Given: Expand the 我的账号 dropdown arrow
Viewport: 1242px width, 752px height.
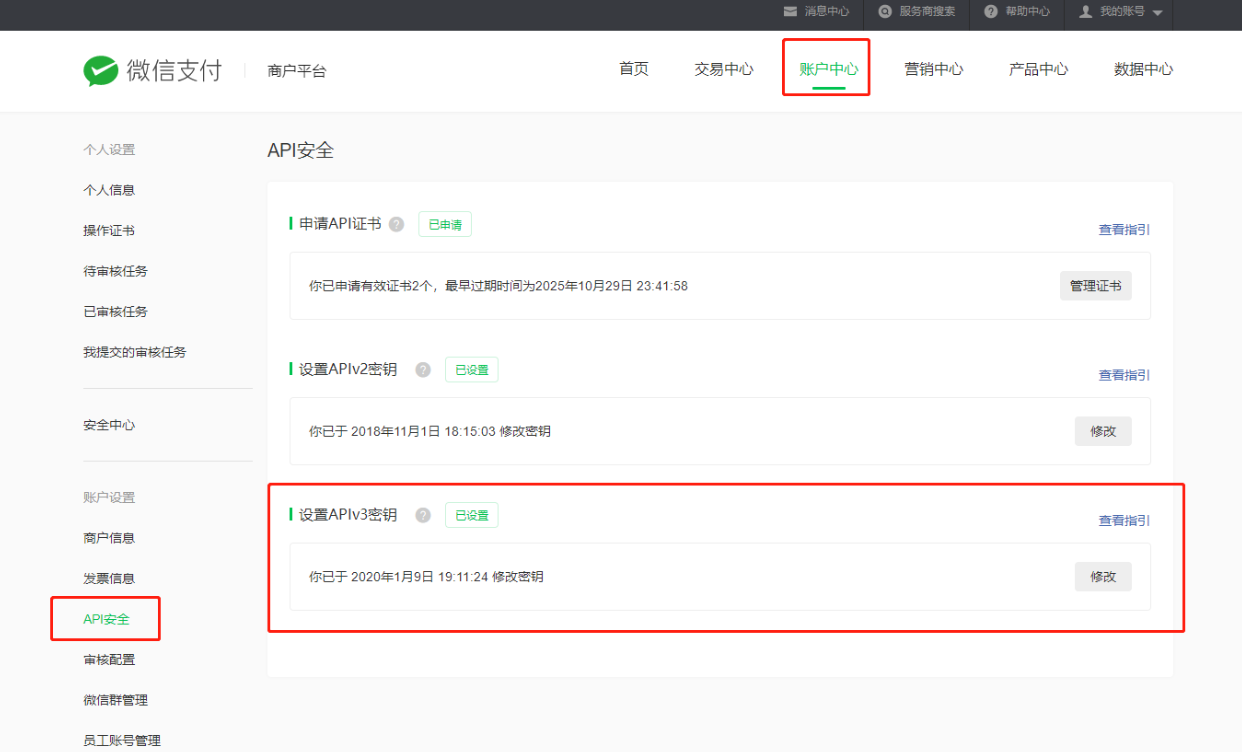Looking at the screenshot, I should coord(1157,13).
